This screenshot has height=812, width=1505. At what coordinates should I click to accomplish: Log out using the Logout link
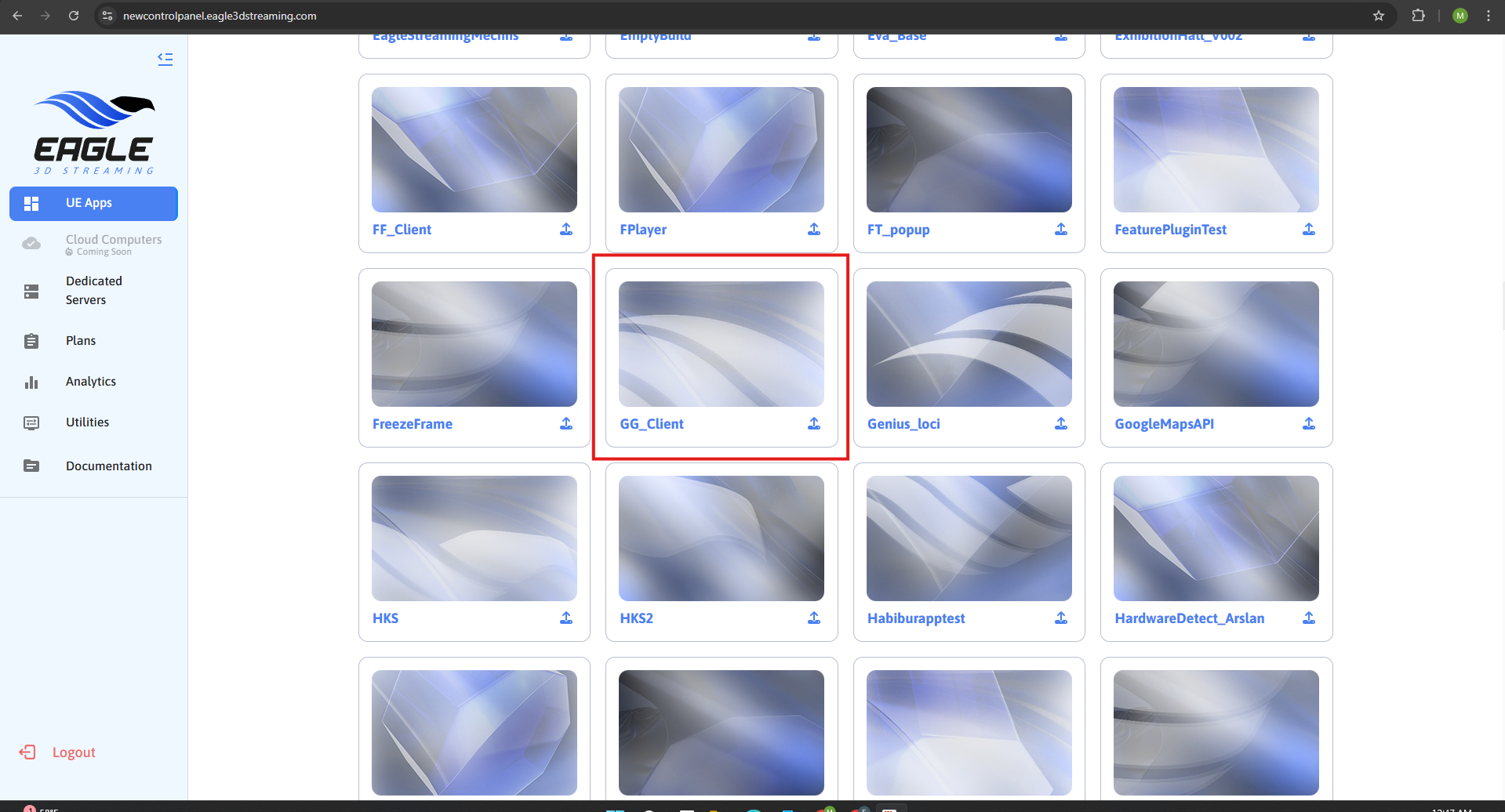click(73, 752)
